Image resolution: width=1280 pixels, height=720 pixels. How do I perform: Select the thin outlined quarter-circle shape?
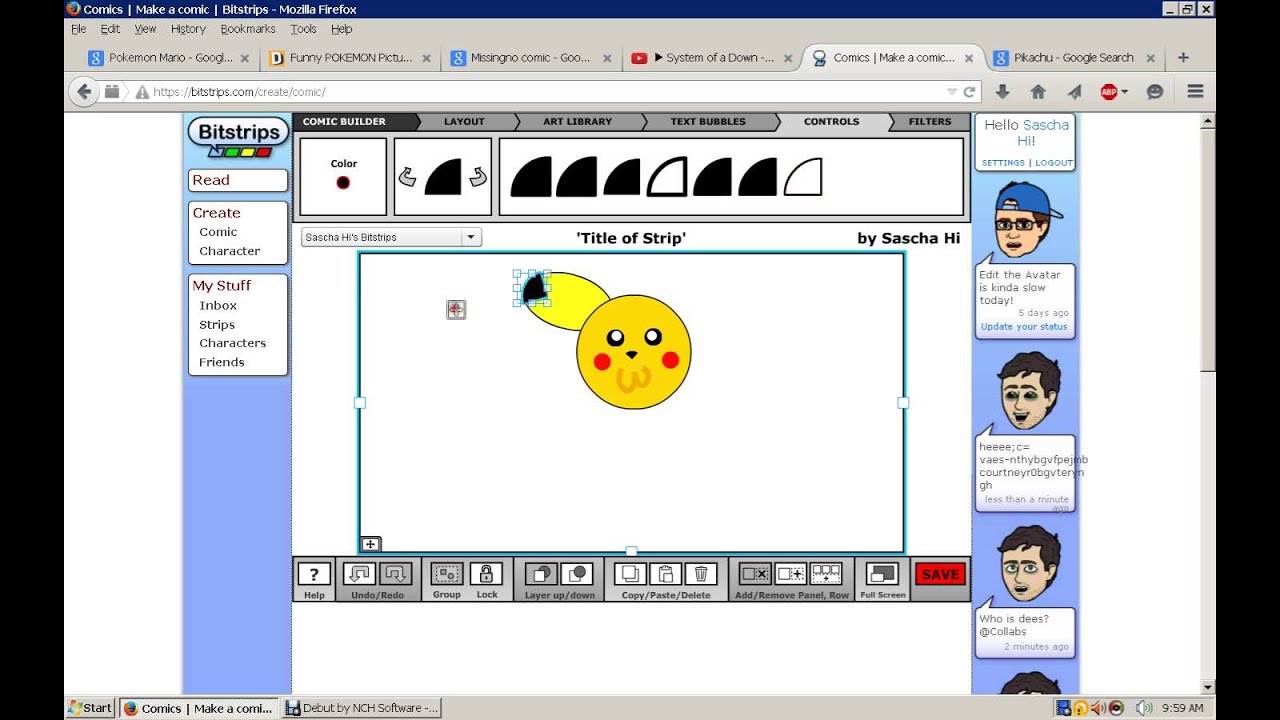(803, 177)
